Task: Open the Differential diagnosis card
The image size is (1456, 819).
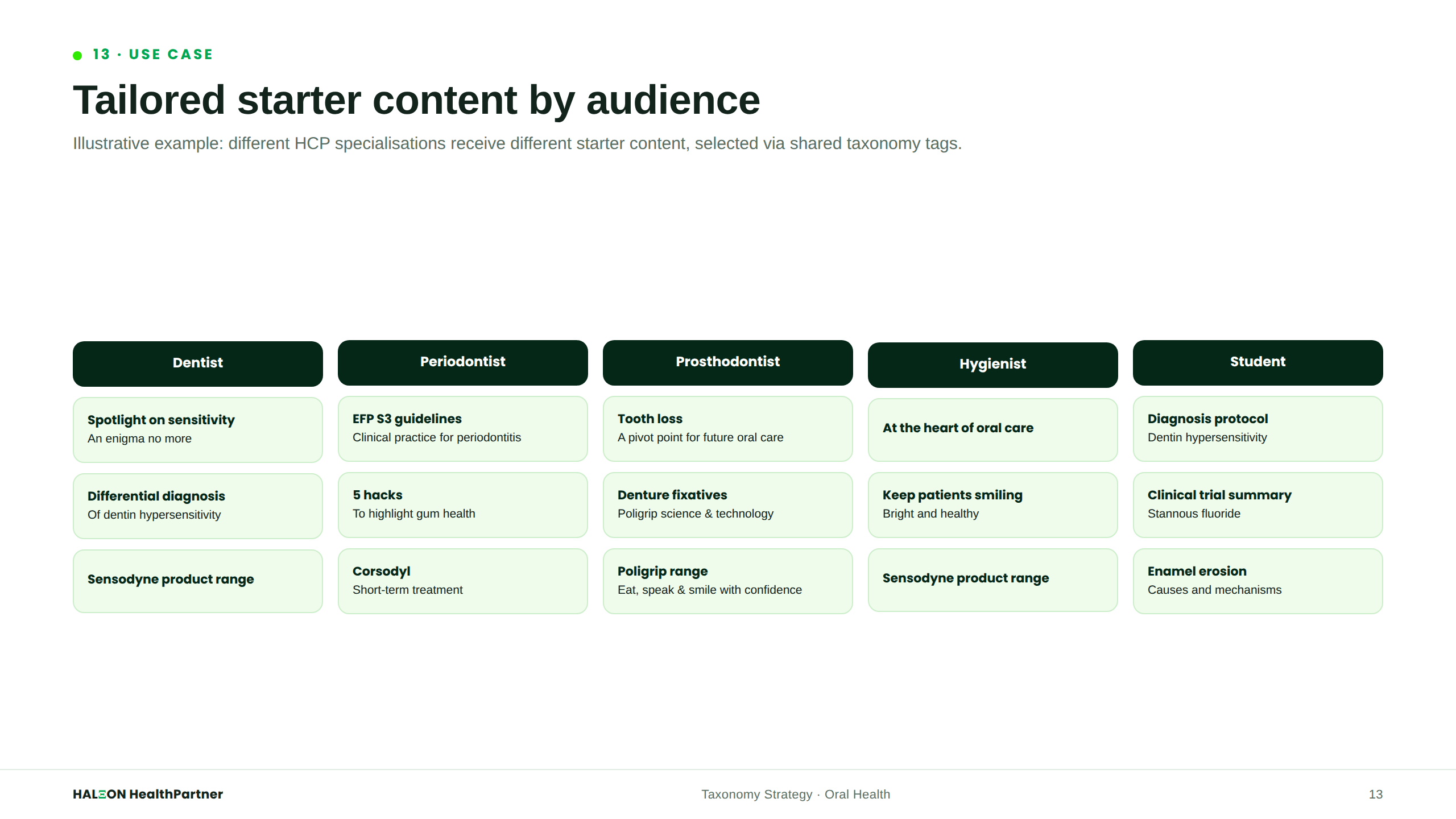Action: 197,506
